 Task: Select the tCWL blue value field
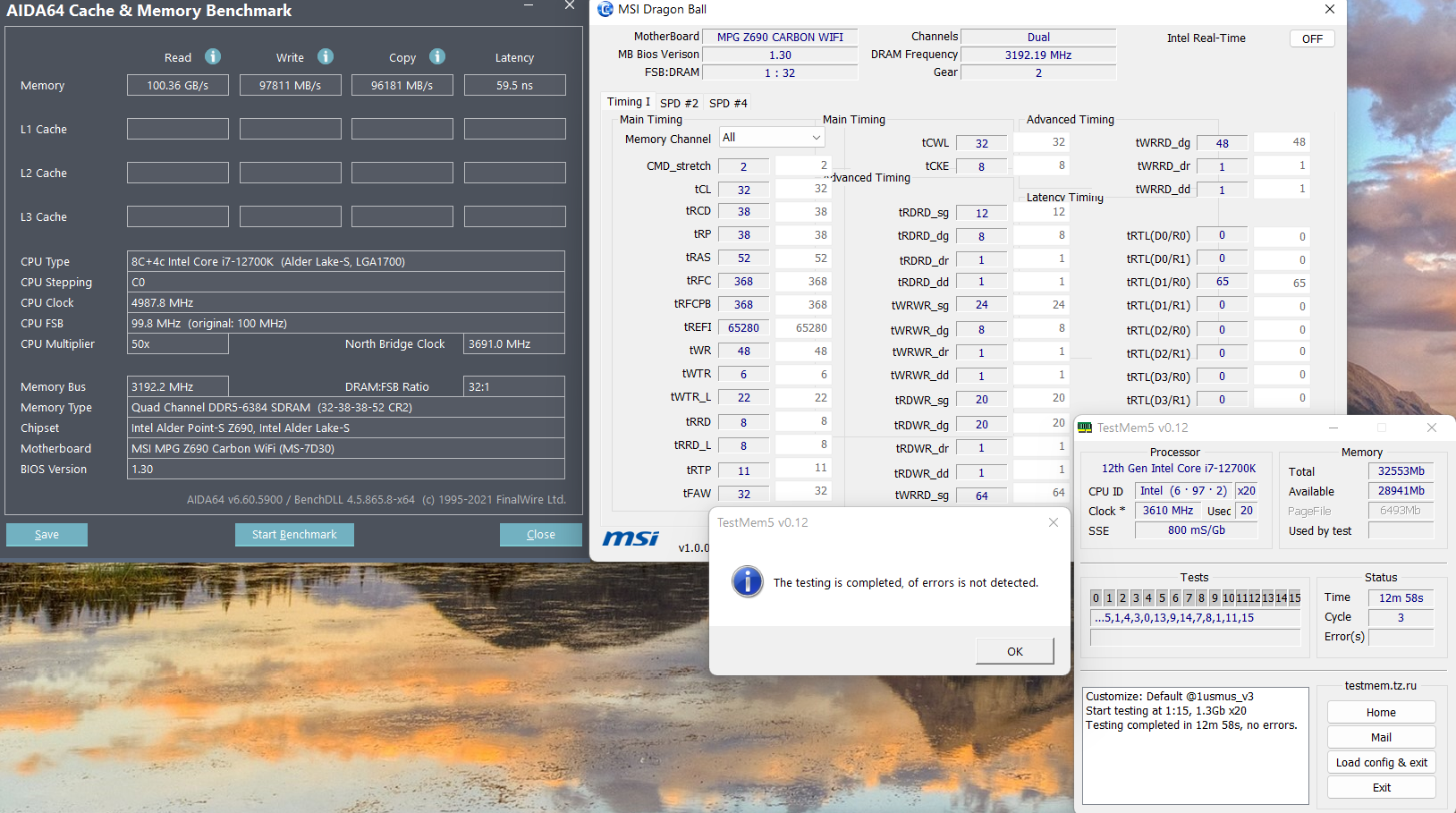point(981,143)
